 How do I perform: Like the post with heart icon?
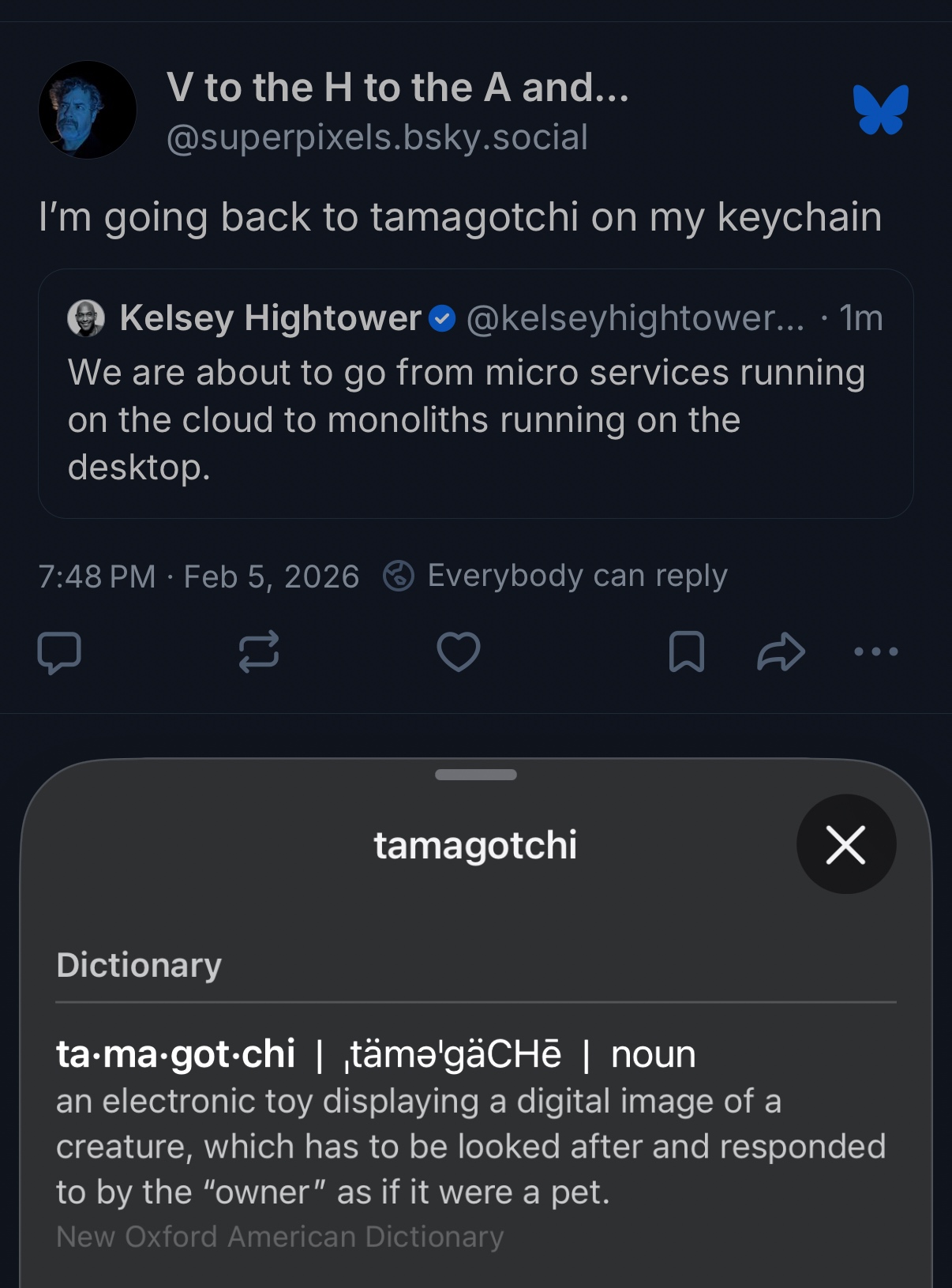click(459, 652)
